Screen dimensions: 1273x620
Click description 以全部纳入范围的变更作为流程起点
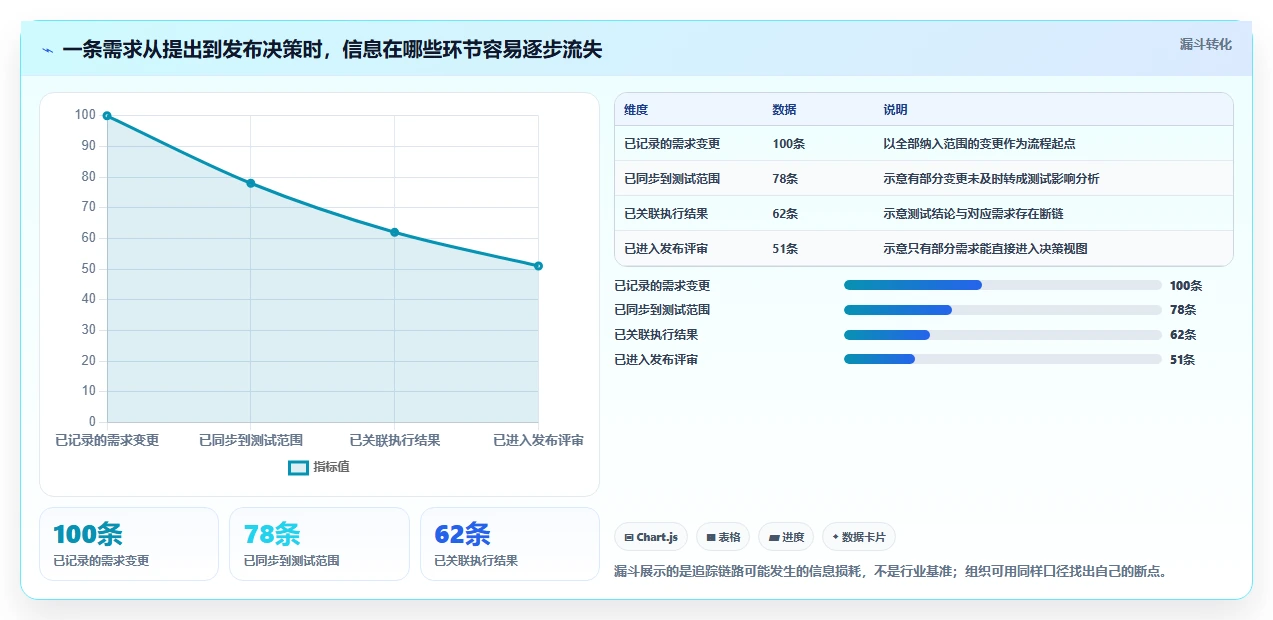point(979,144)
